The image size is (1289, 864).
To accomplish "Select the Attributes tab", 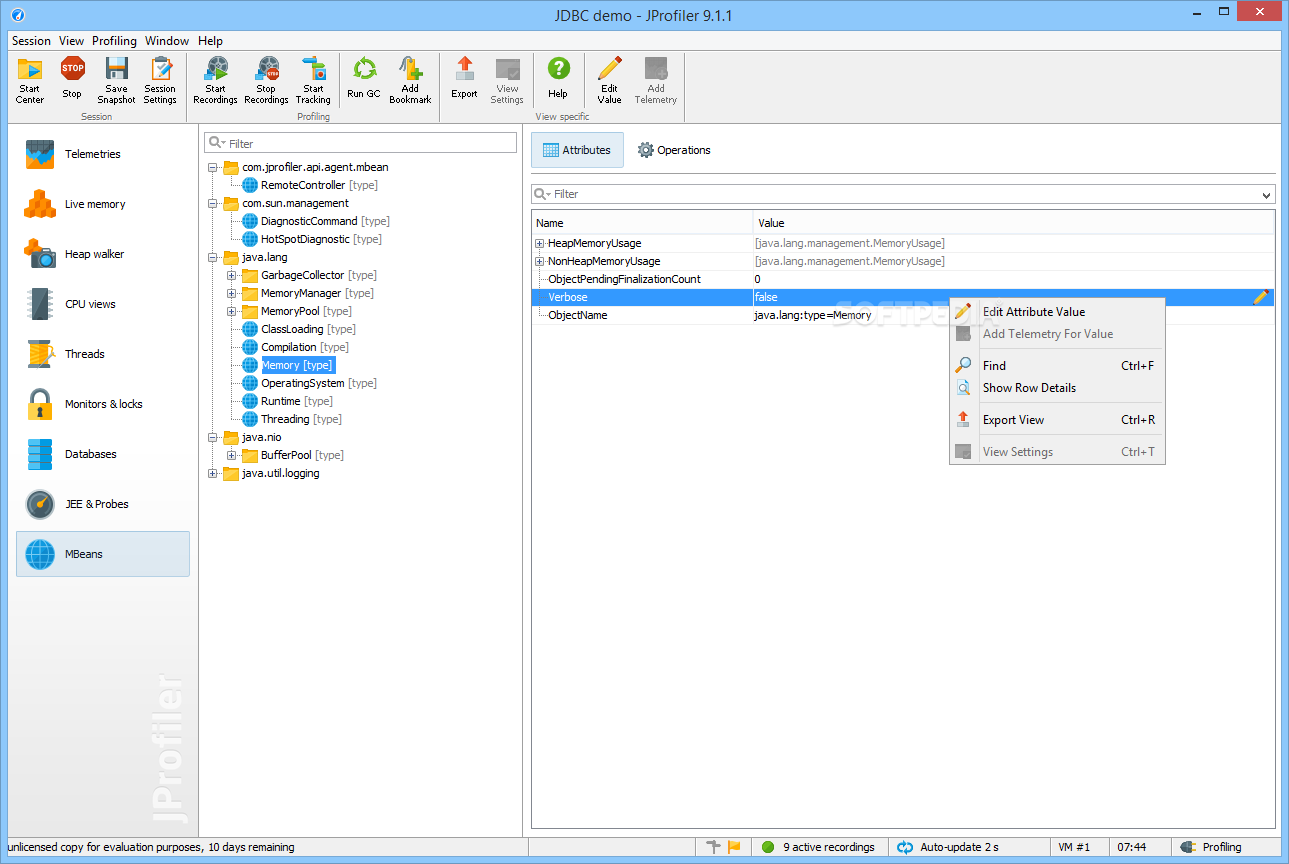I will pos(577,150).
